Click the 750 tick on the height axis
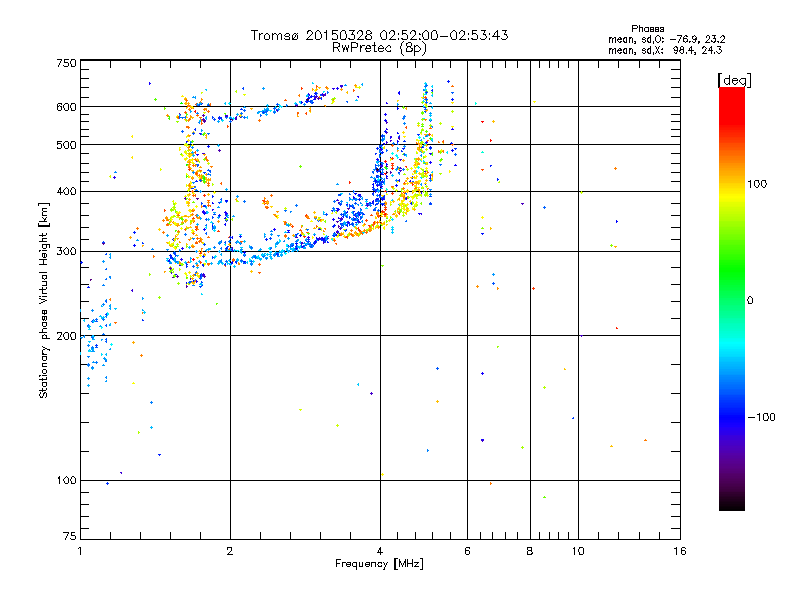Image resolution: width=800 pixels, height=600 pixels. (x=66, y=63)
